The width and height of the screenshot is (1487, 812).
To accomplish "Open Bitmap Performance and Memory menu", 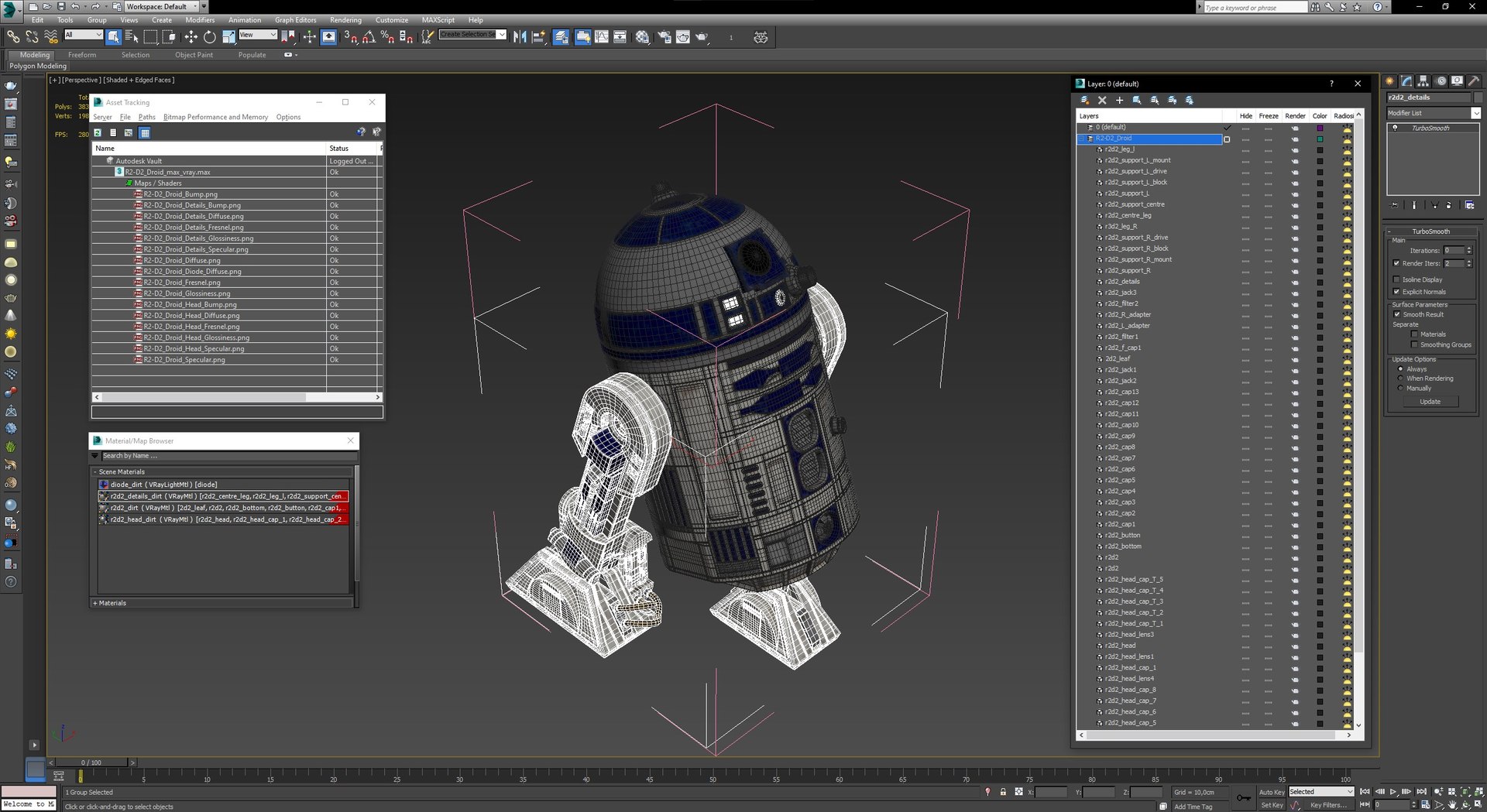I will pos(215,117).
